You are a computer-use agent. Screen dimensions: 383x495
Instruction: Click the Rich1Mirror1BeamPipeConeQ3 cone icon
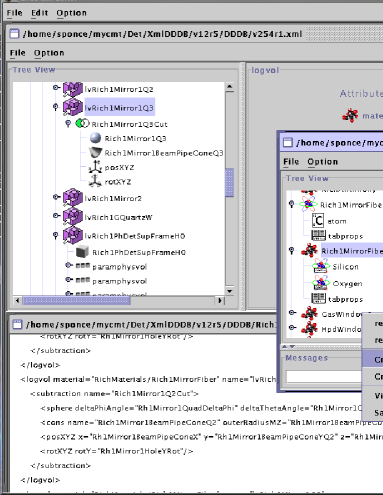click(x=95, y=153)
